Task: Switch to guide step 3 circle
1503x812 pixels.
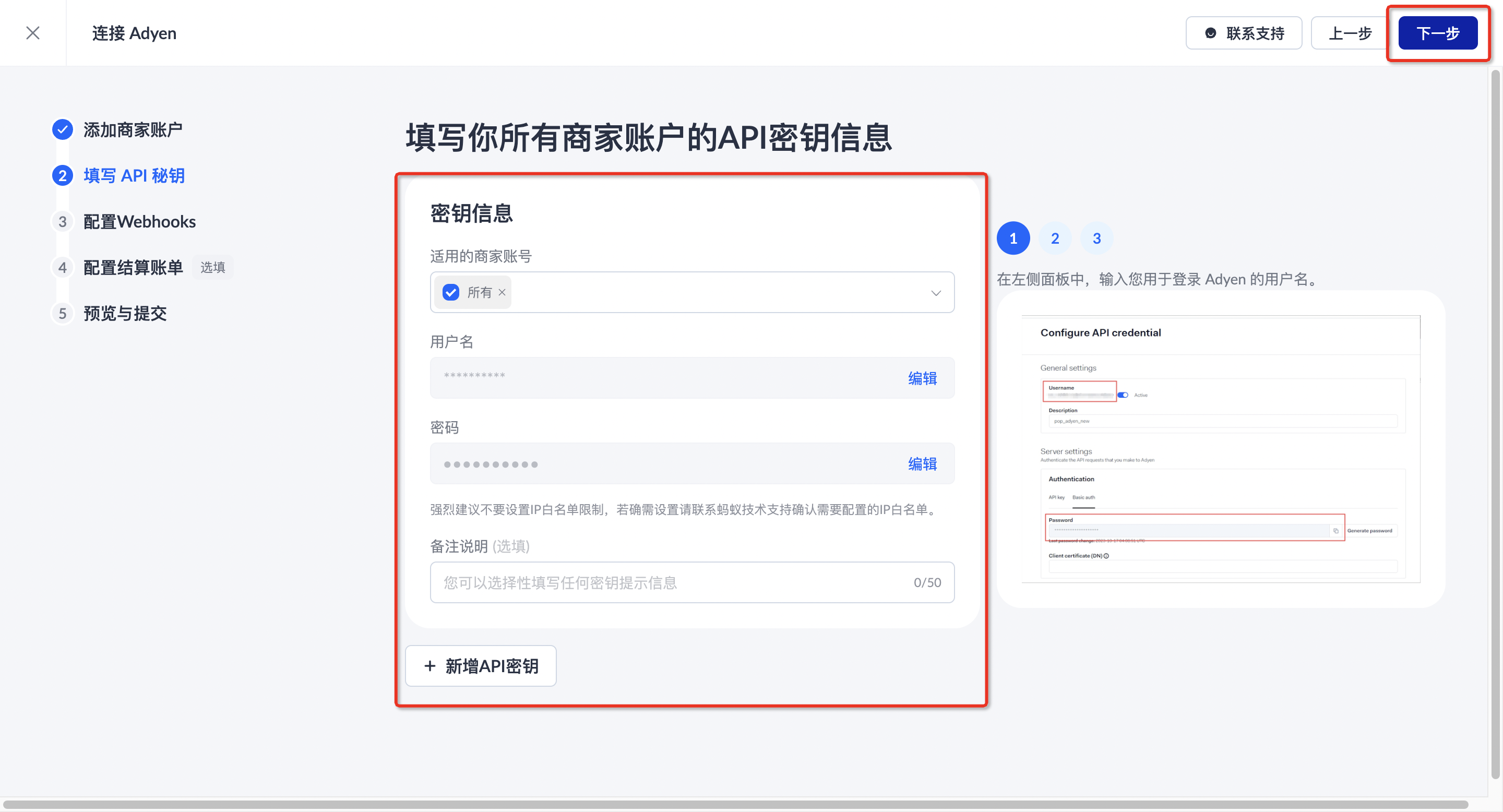Action: (1096, 238)
